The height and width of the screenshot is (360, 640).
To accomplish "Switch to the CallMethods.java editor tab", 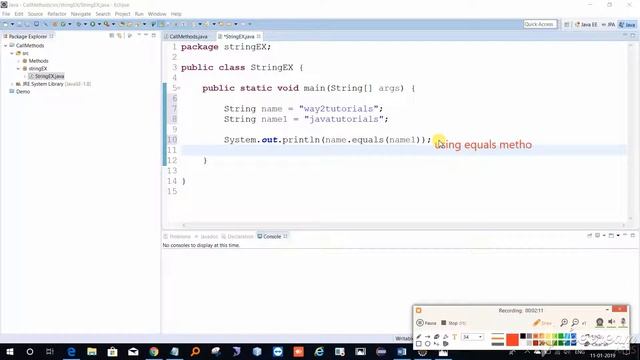I will tap(188, 36).
